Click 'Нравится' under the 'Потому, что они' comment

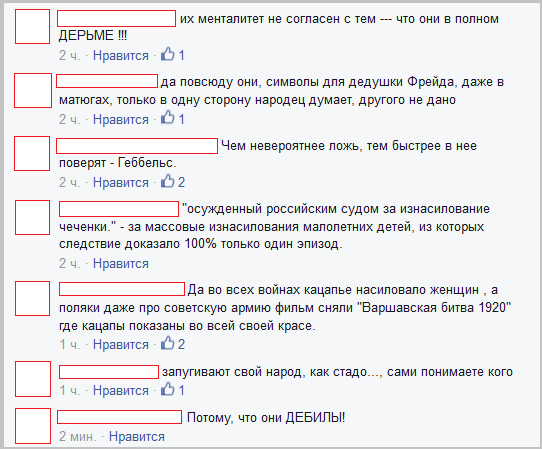(x=137, y=437)
